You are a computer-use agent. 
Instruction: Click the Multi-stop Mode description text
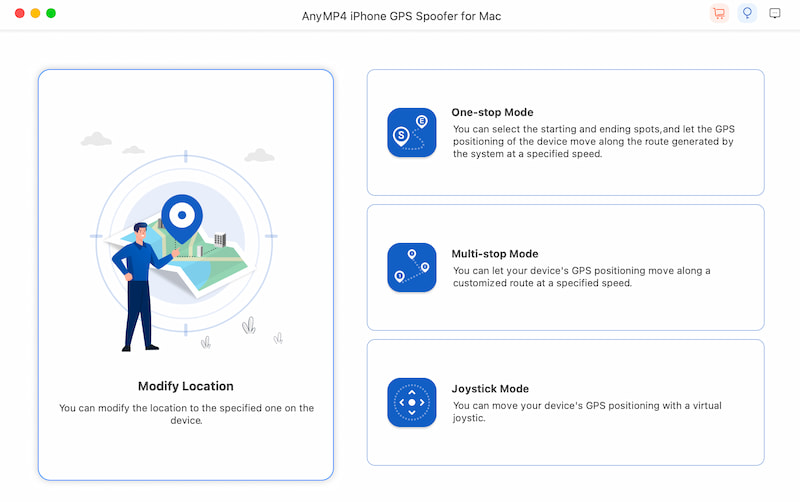tap(581, 277)
